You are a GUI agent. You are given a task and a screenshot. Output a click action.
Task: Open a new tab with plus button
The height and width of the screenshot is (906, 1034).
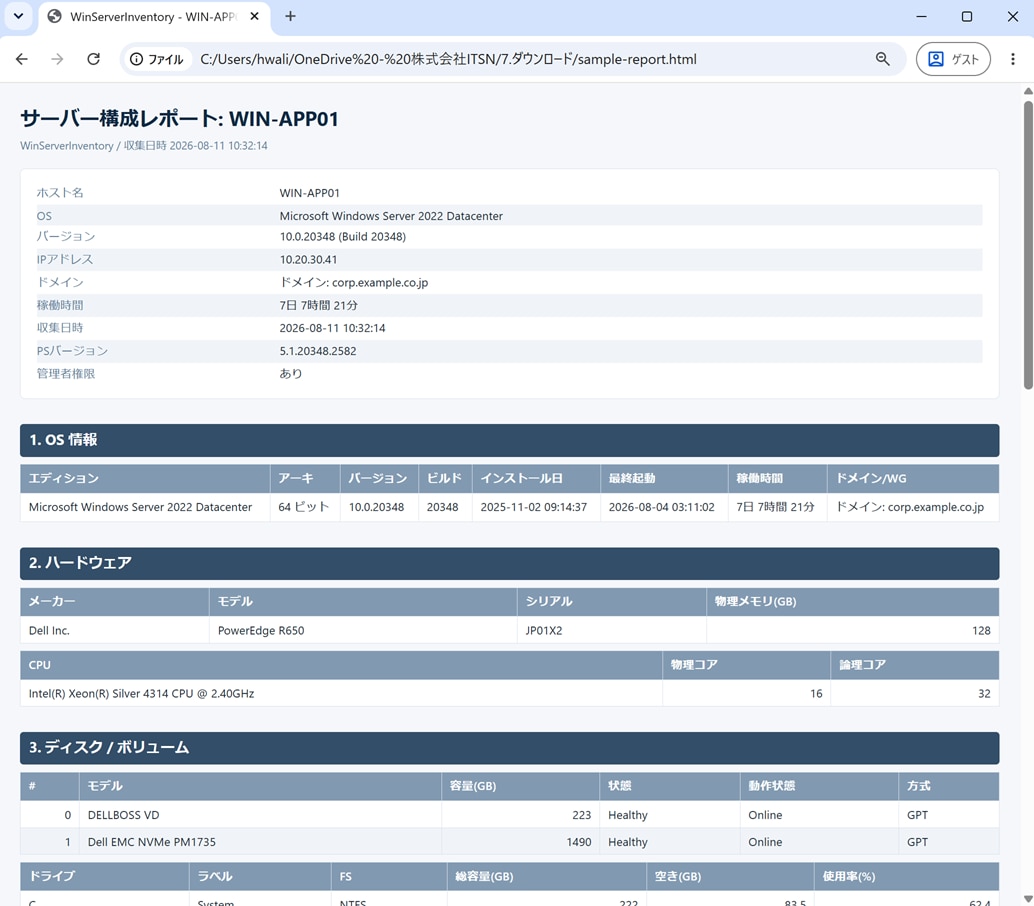tap(290, 16)
